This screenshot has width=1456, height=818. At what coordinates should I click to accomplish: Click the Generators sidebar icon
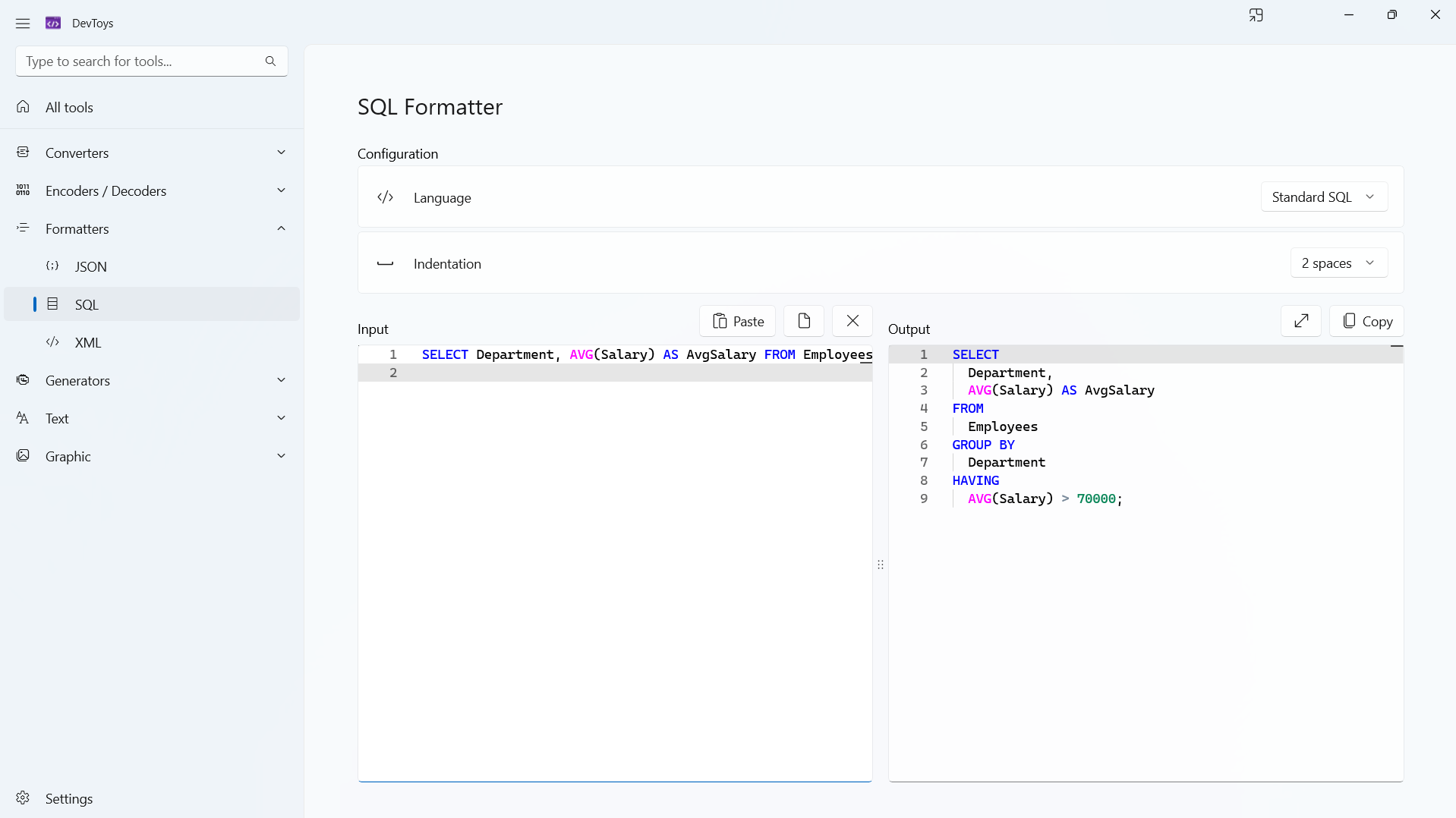(x=23, y=380)
